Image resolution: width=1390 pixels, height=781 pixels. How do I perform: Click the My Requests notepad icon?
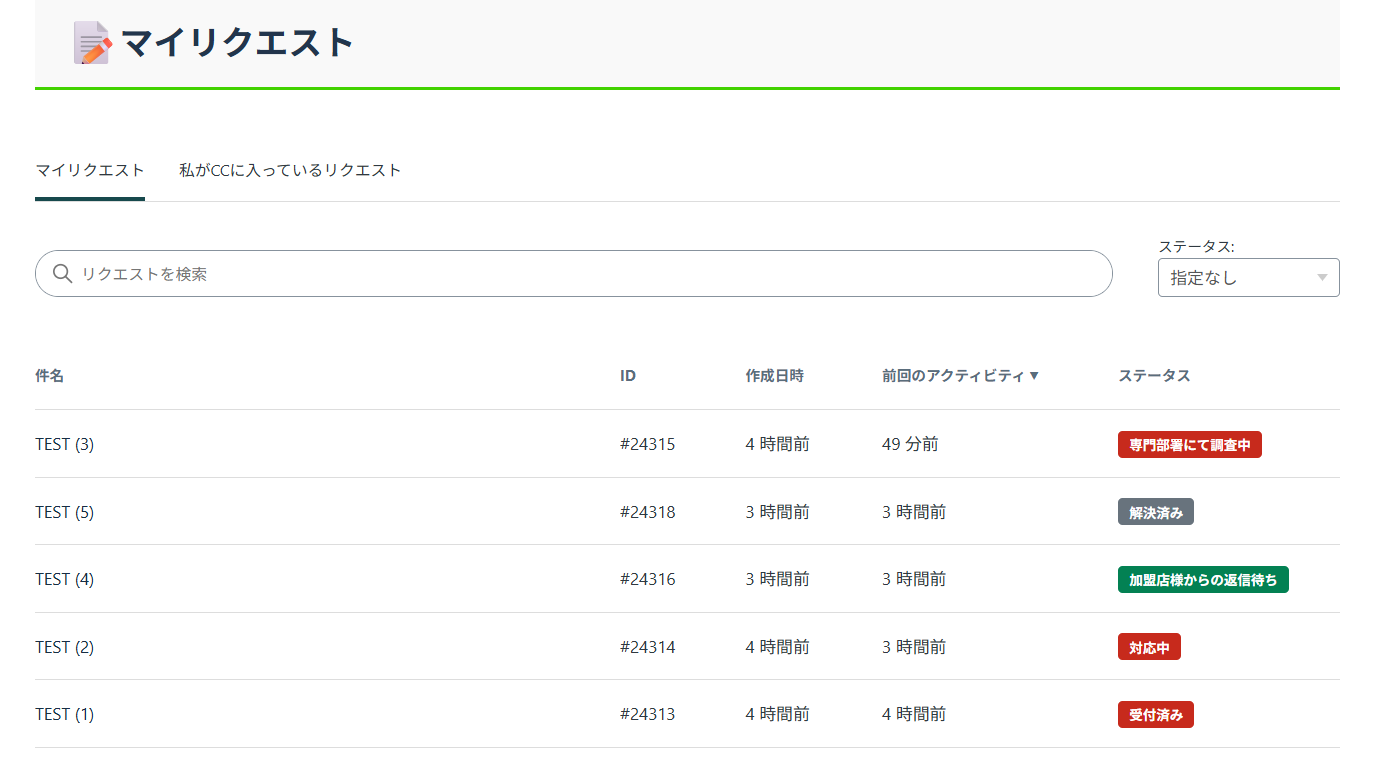point(92,43)
